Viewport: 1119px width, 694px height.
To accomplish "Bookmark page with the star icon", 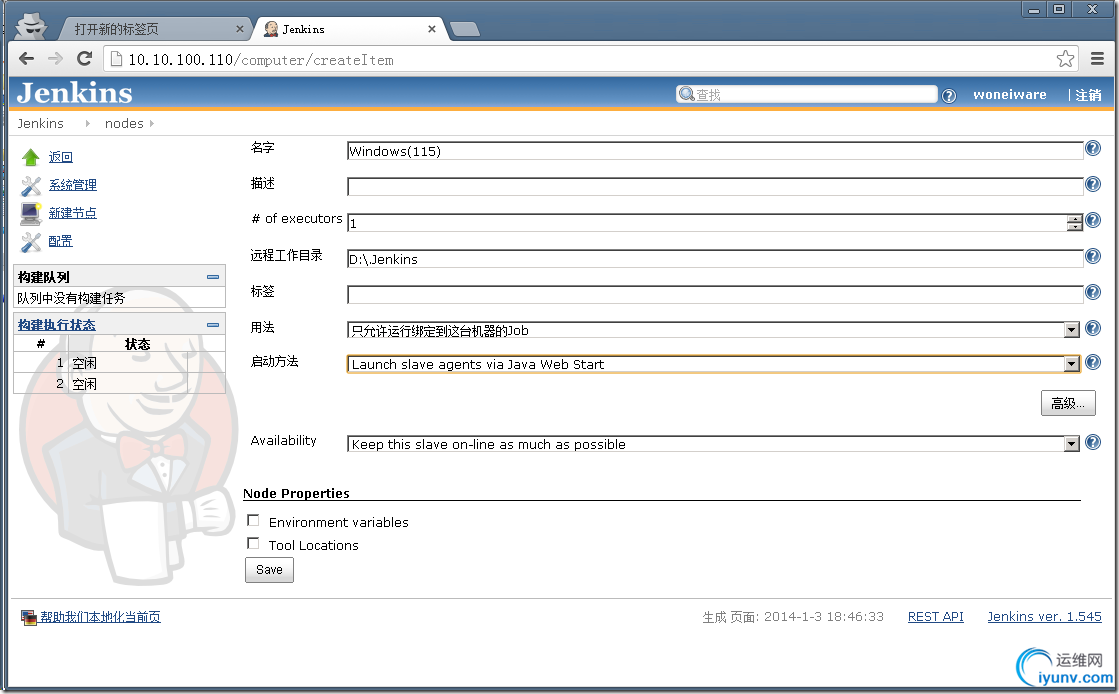I will click(1065, 59).
